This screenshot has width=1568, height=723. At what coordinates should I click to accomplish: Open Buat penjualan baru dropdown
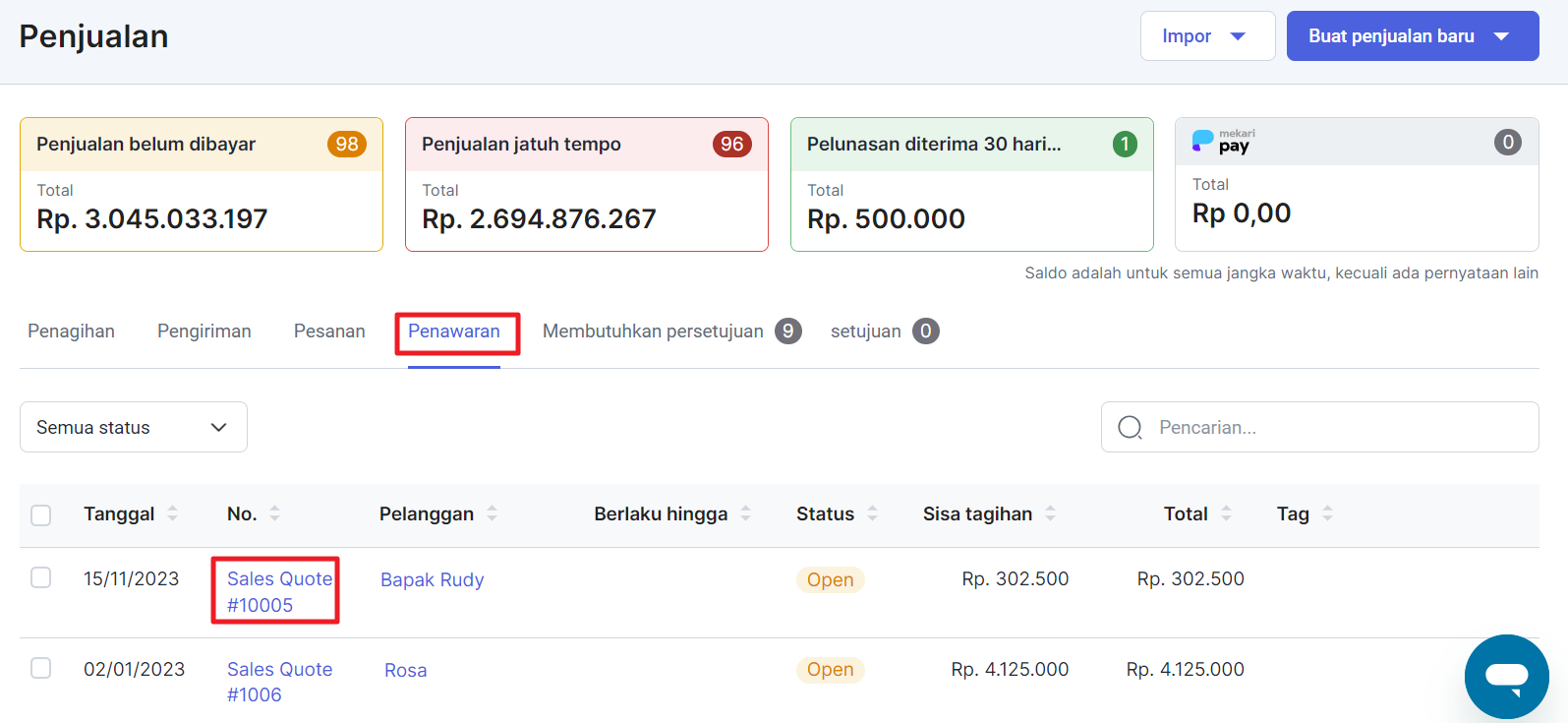tap(1412, 36)
